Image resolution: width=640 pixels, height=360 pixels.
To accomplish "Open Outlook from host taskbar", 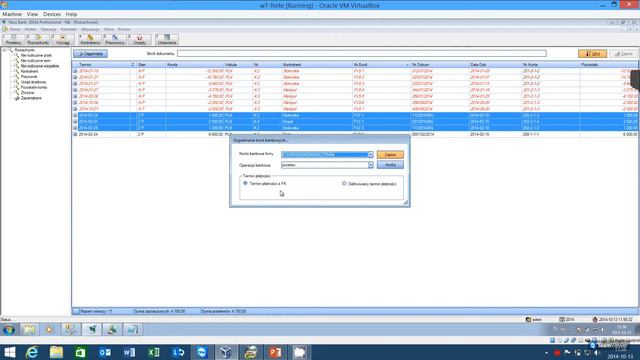I will coord(104,352).
